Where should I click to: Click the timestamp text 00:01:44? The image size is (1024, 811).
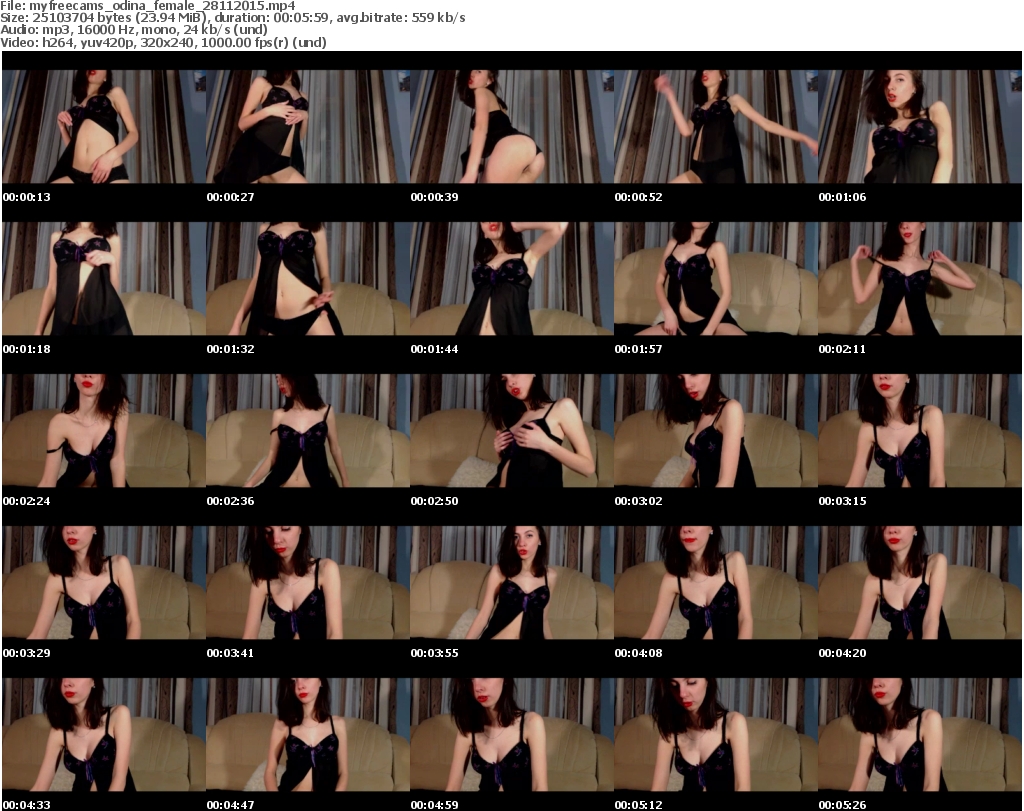[x=434, y=349]
